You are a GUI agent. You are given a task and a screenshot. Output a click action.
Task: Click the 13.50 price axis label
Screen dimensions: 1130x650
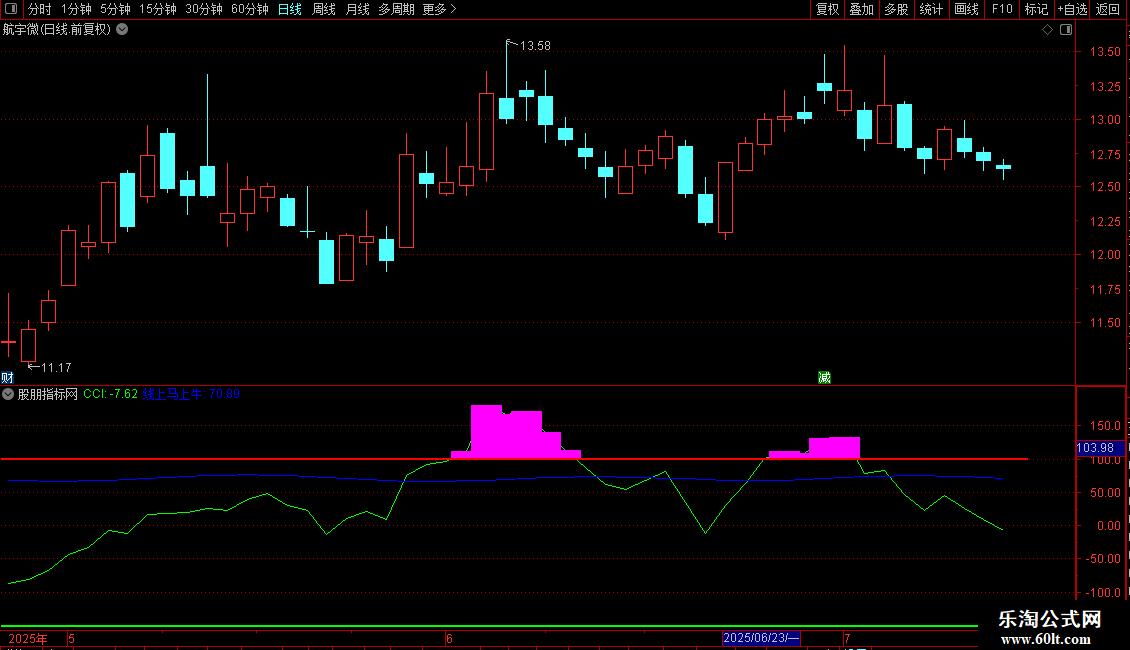pos(1105,52)
